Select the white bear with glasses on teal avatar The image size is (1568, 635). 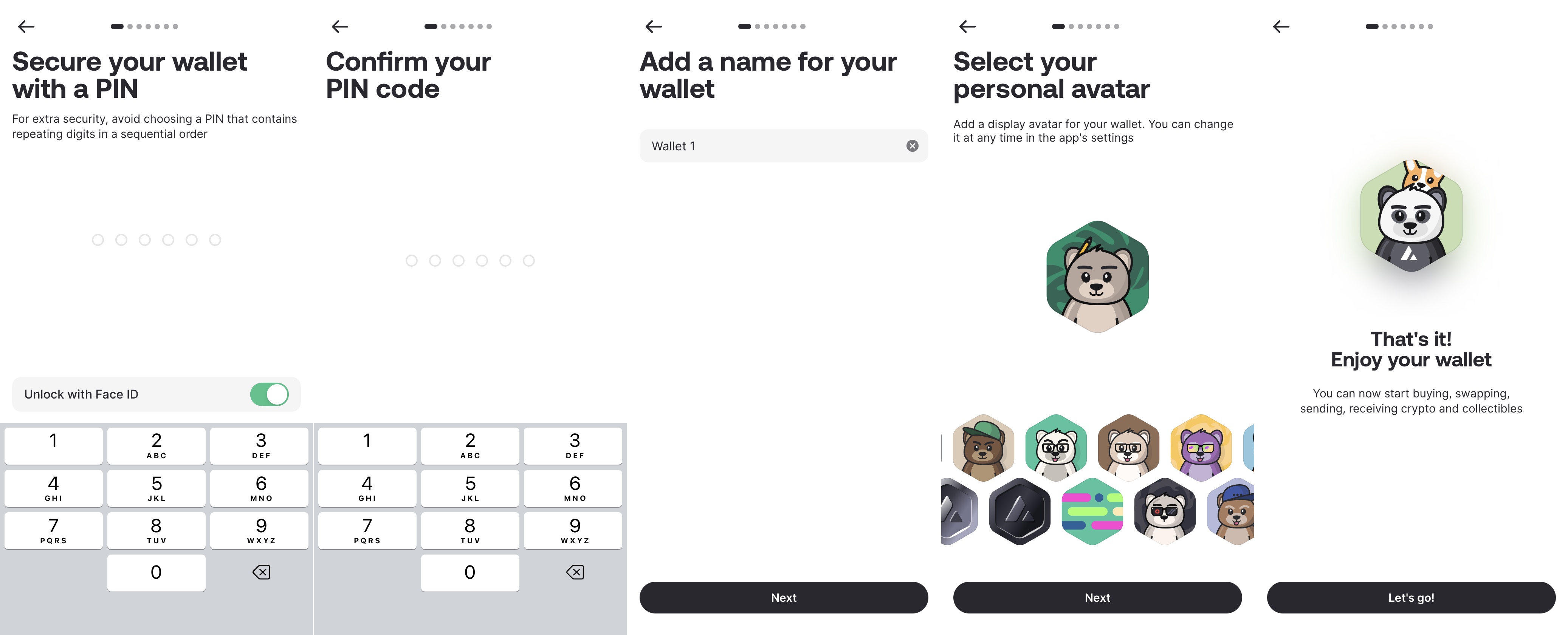(x=1055, y=448)
